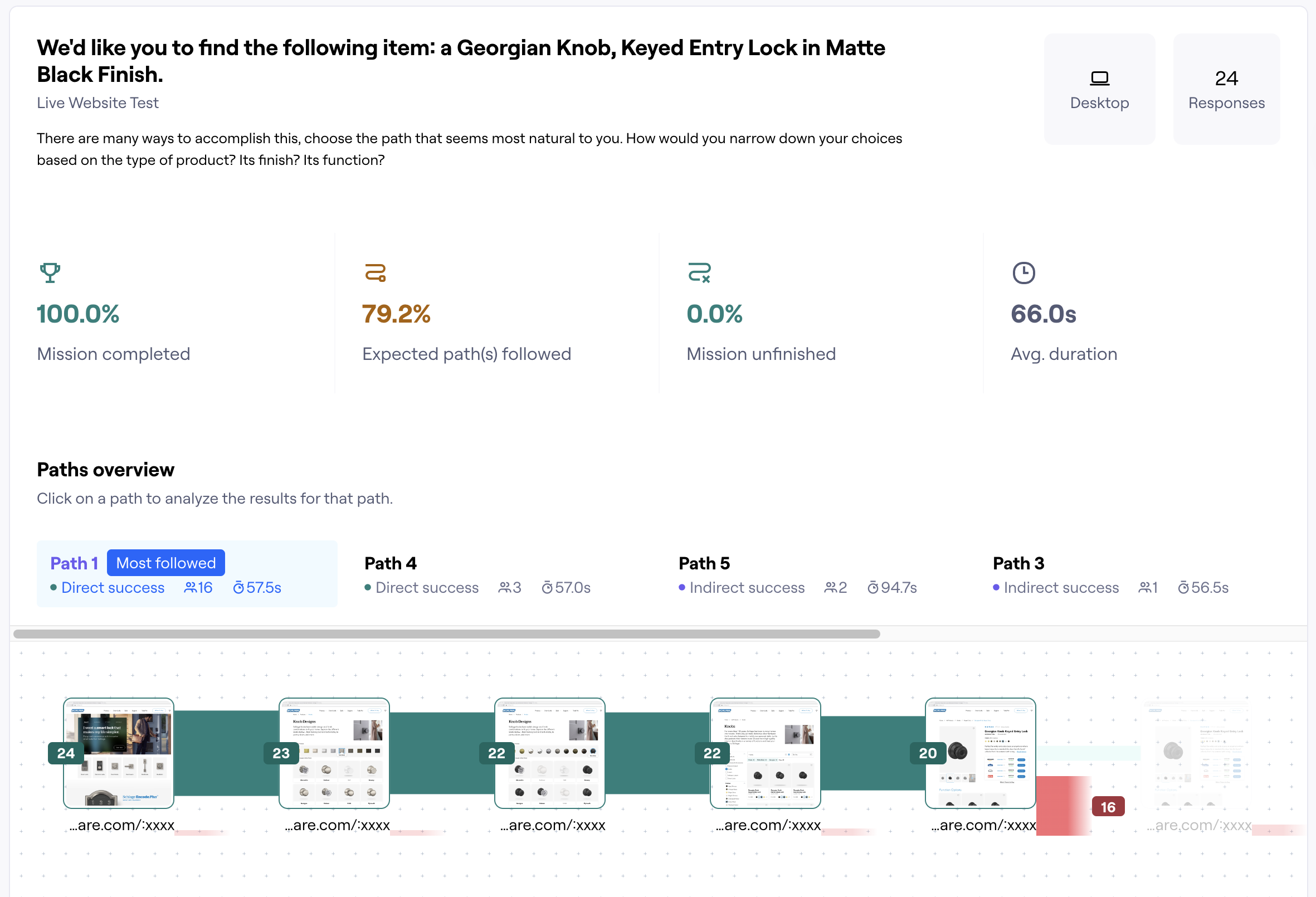Select the Live Website Test label
Image resolution: width=1316 pixels, height=897 pixels.
[98, 103]
